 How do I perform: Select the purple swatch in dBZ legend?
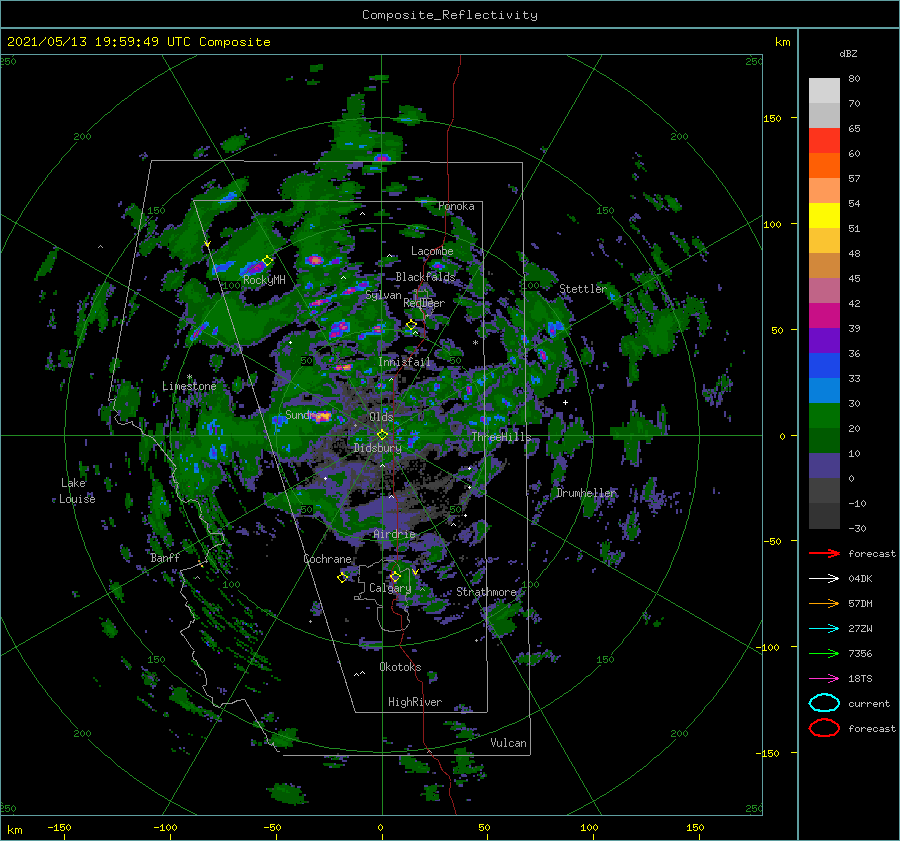pos(824,340)
